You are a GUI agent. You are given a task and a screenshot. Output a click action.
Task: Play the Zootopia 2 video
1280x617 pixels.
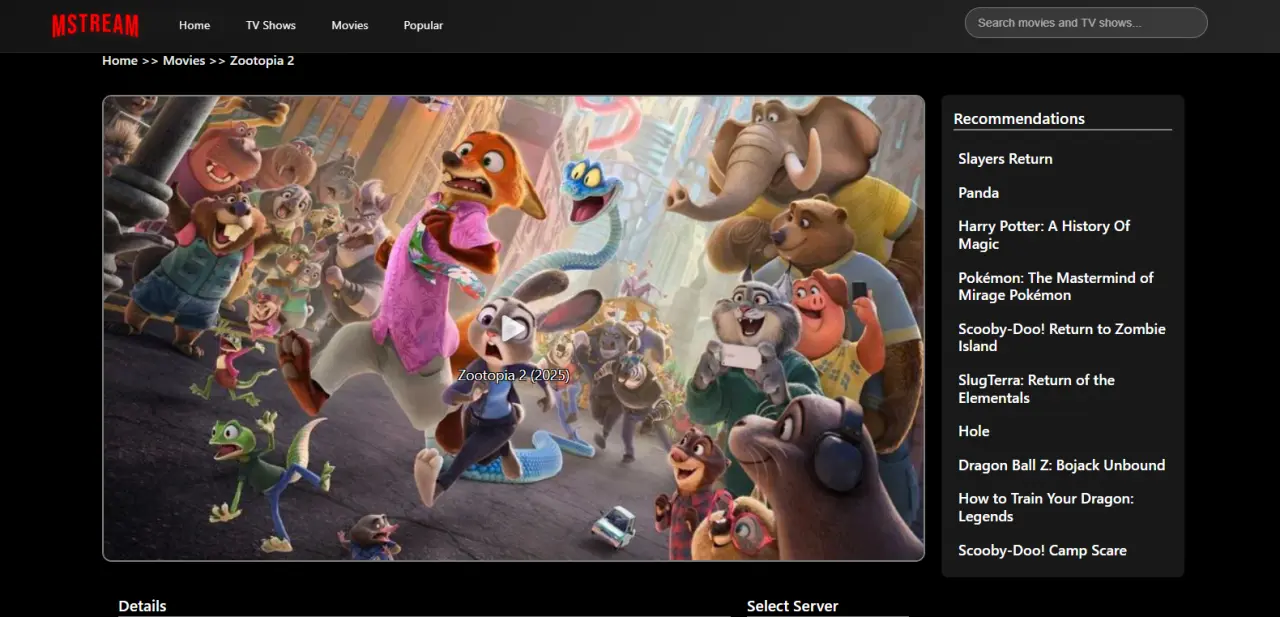point(513,328)
